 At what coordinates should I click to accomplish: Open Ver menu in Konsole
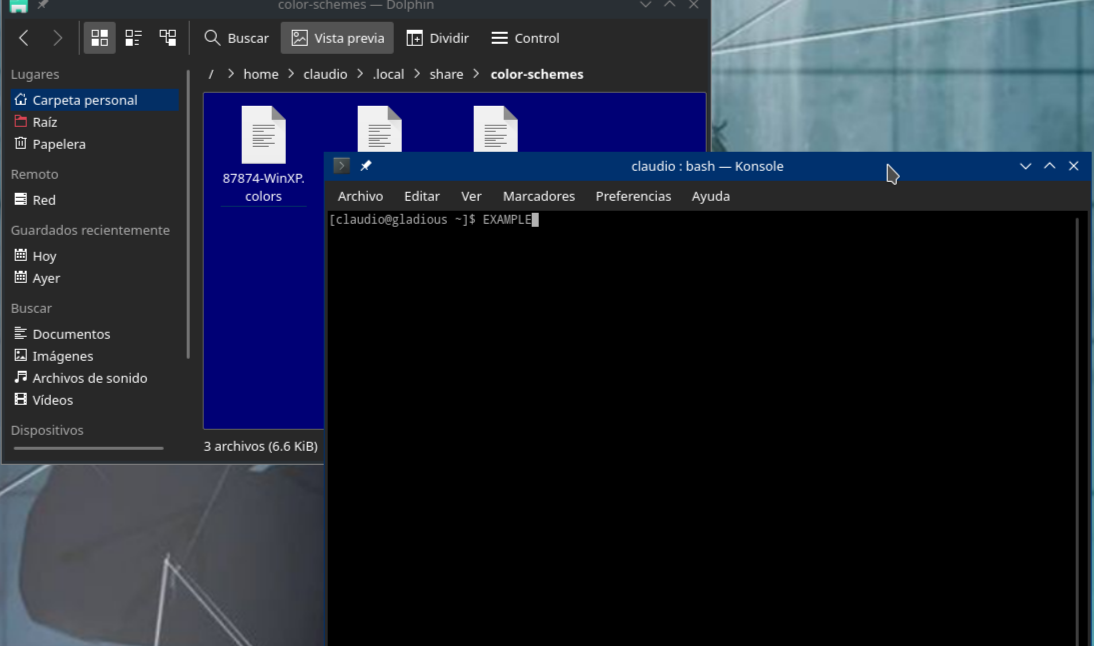(472, 196)
